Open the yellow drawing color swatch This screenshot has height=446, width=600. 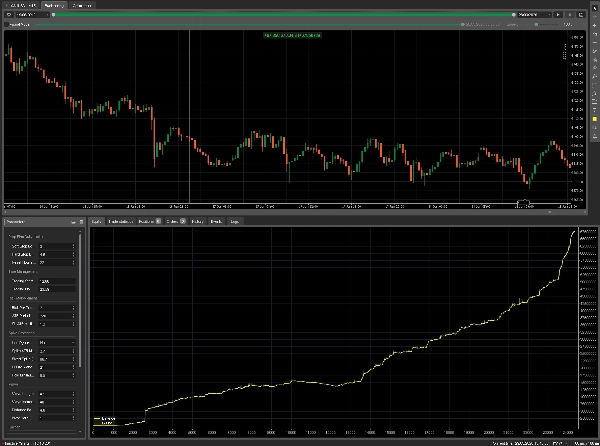[x=595, y=119]
